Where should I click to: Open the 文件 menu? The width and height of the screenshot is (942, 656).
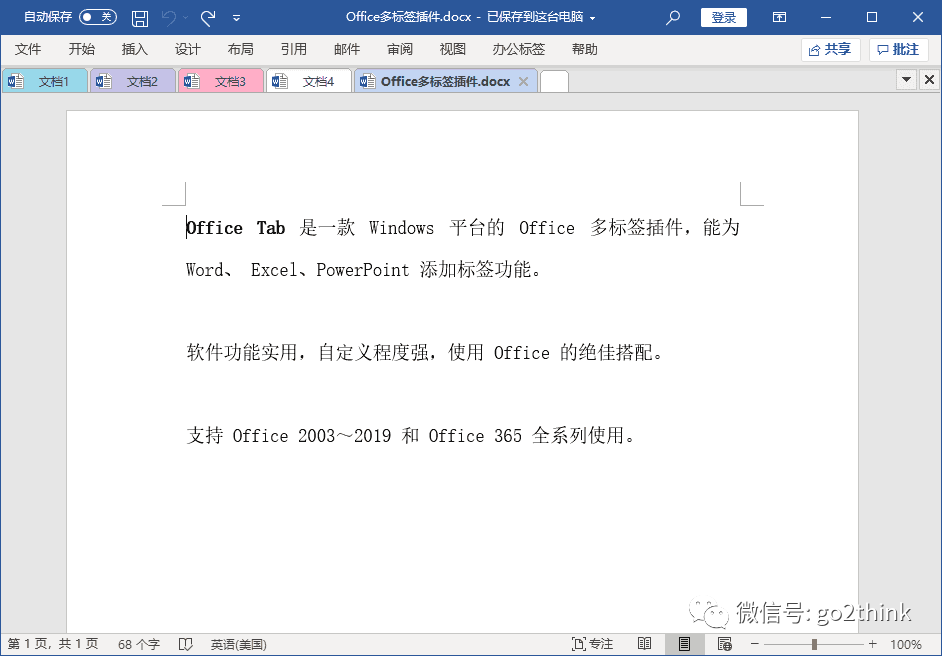pyautogui.click(x=28, y=49)
